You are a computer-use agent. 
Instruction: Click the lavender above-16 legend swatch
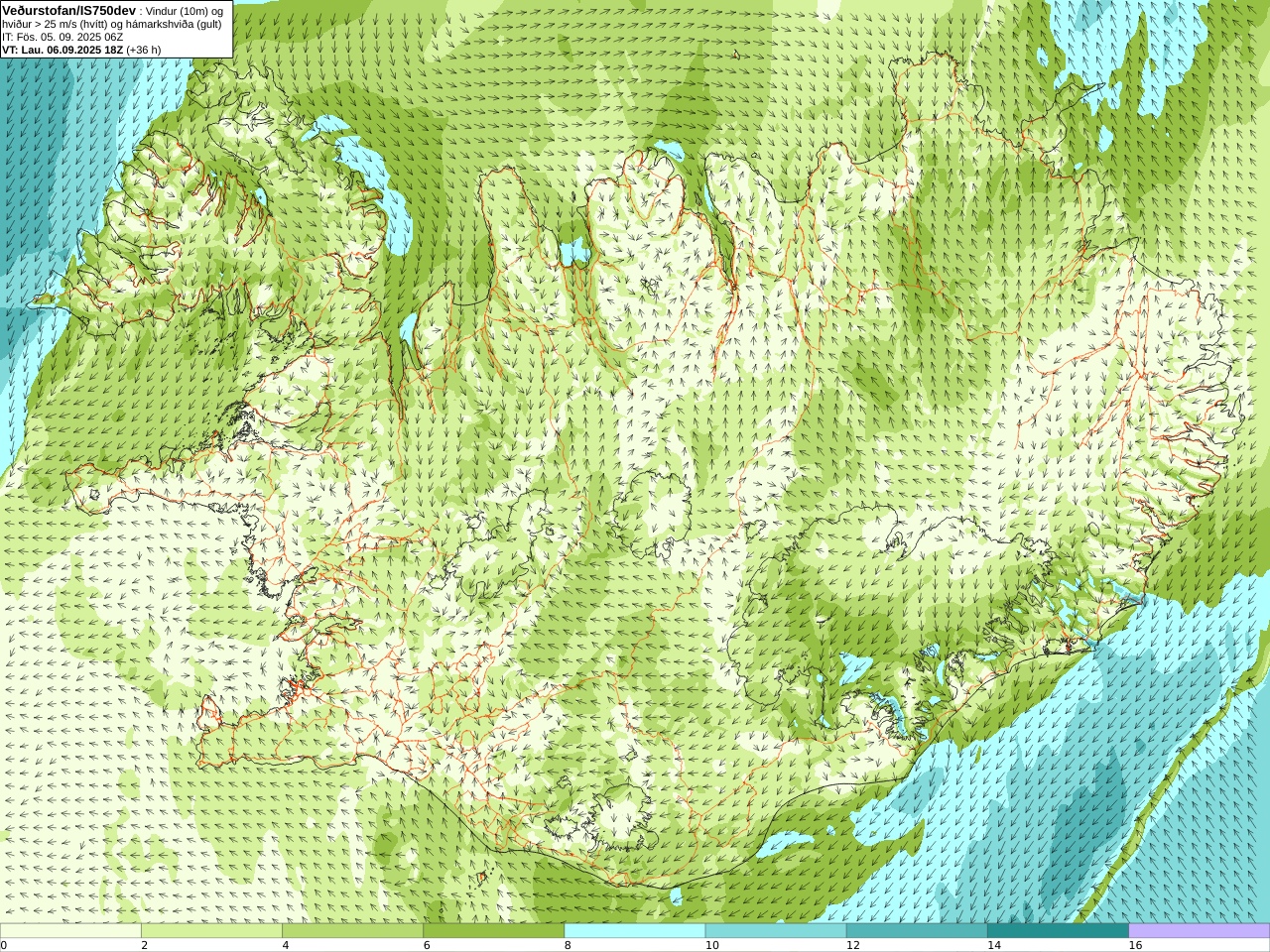click(x=1200, y=931)
